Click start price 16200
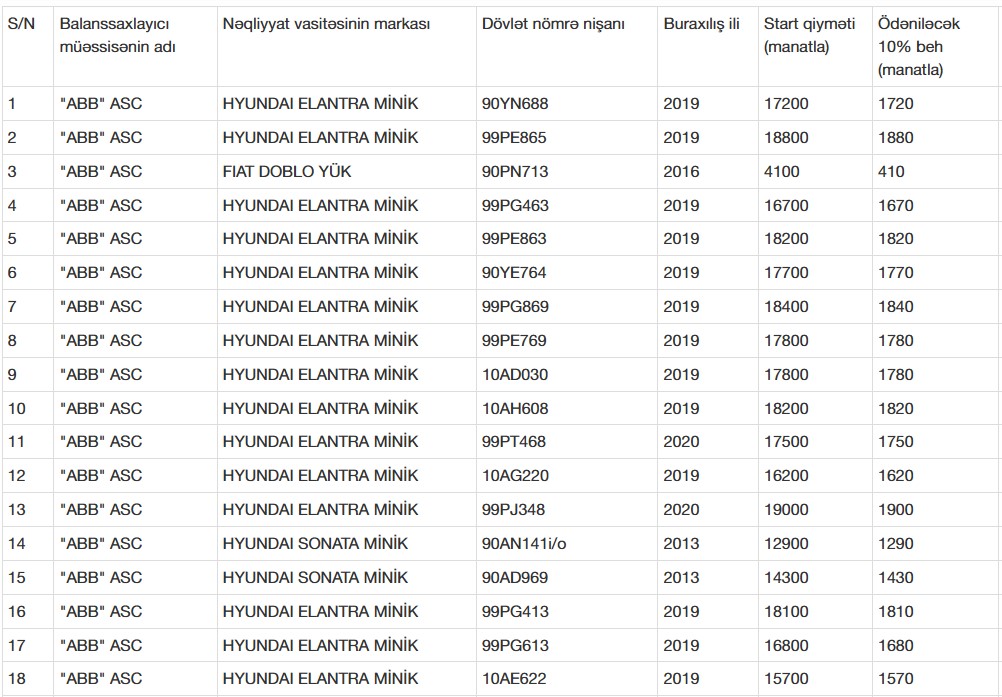 point(786,475)
